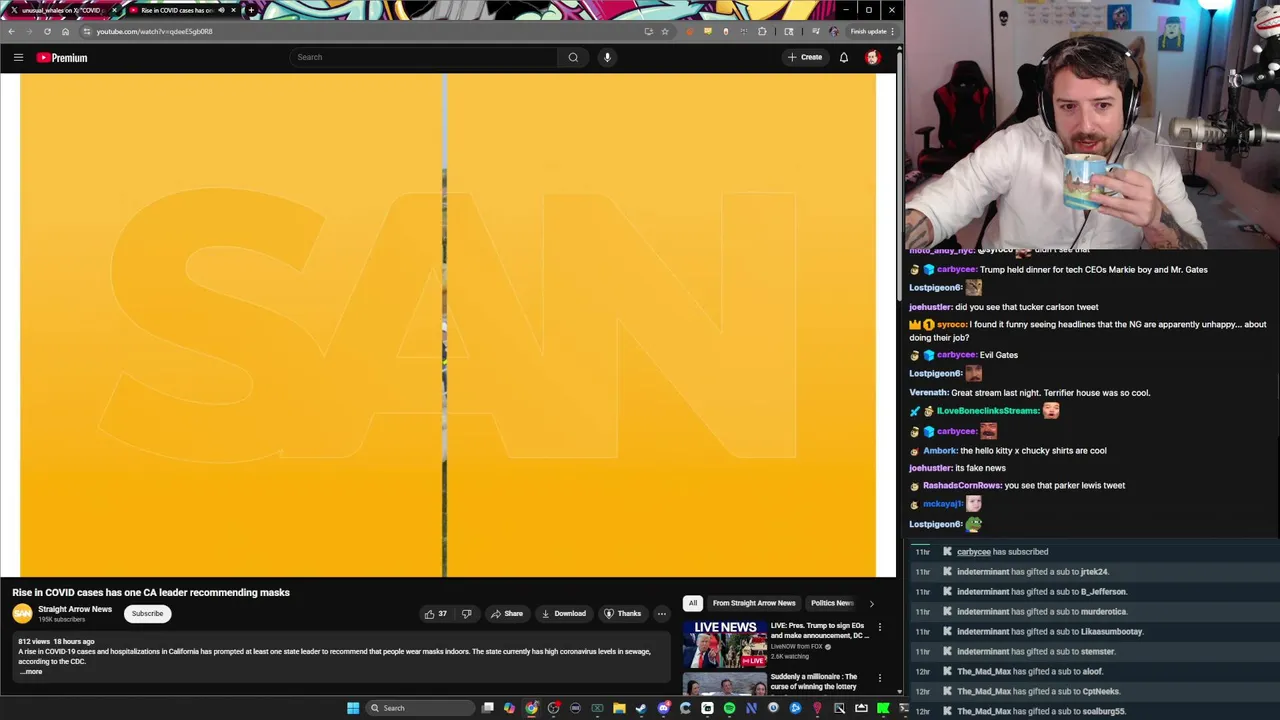Start voice search with the microphone

pyautogui.click(x=607, y=57)
